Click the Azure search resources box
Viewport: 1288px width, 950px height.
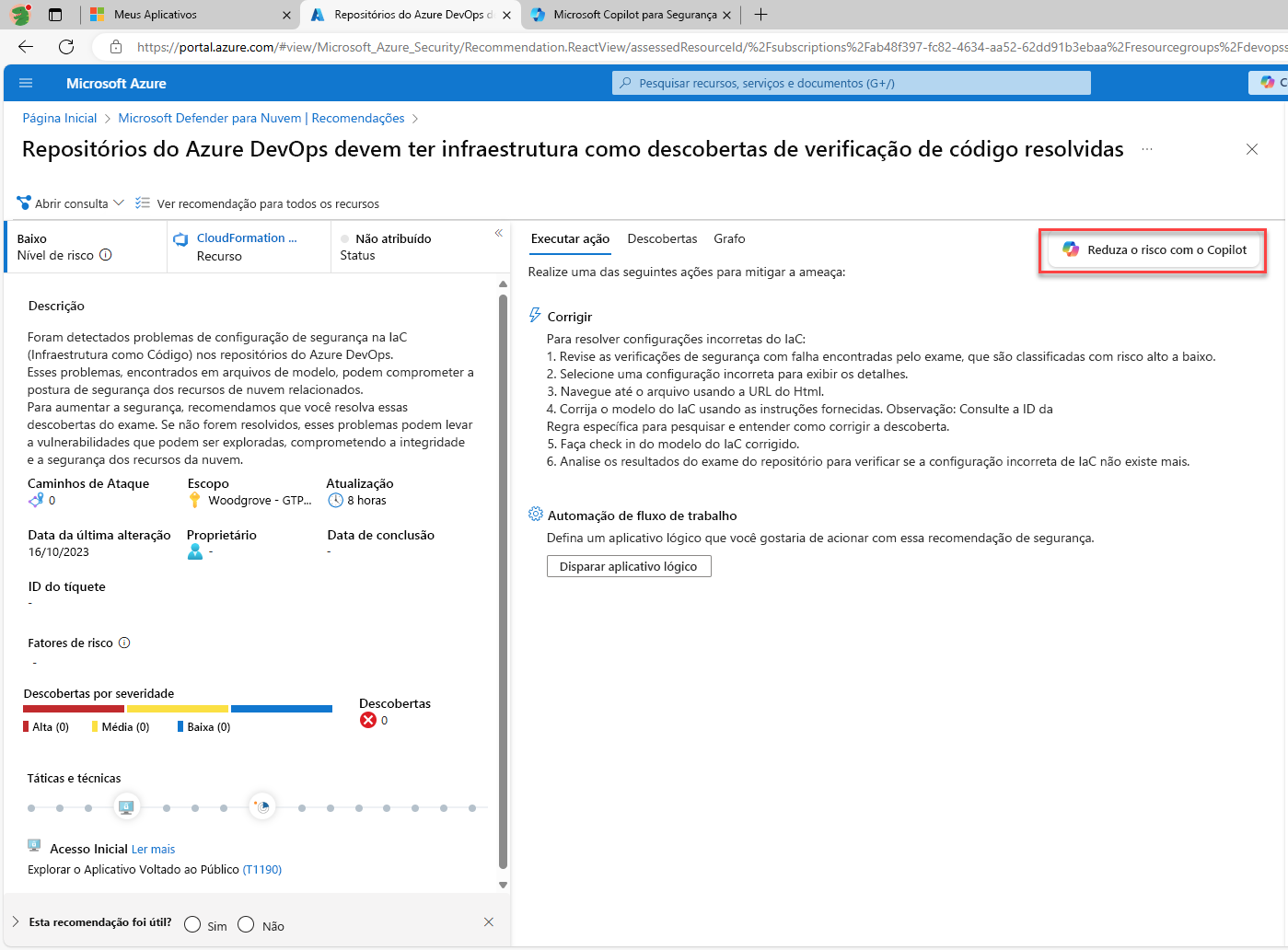point(852,83)
